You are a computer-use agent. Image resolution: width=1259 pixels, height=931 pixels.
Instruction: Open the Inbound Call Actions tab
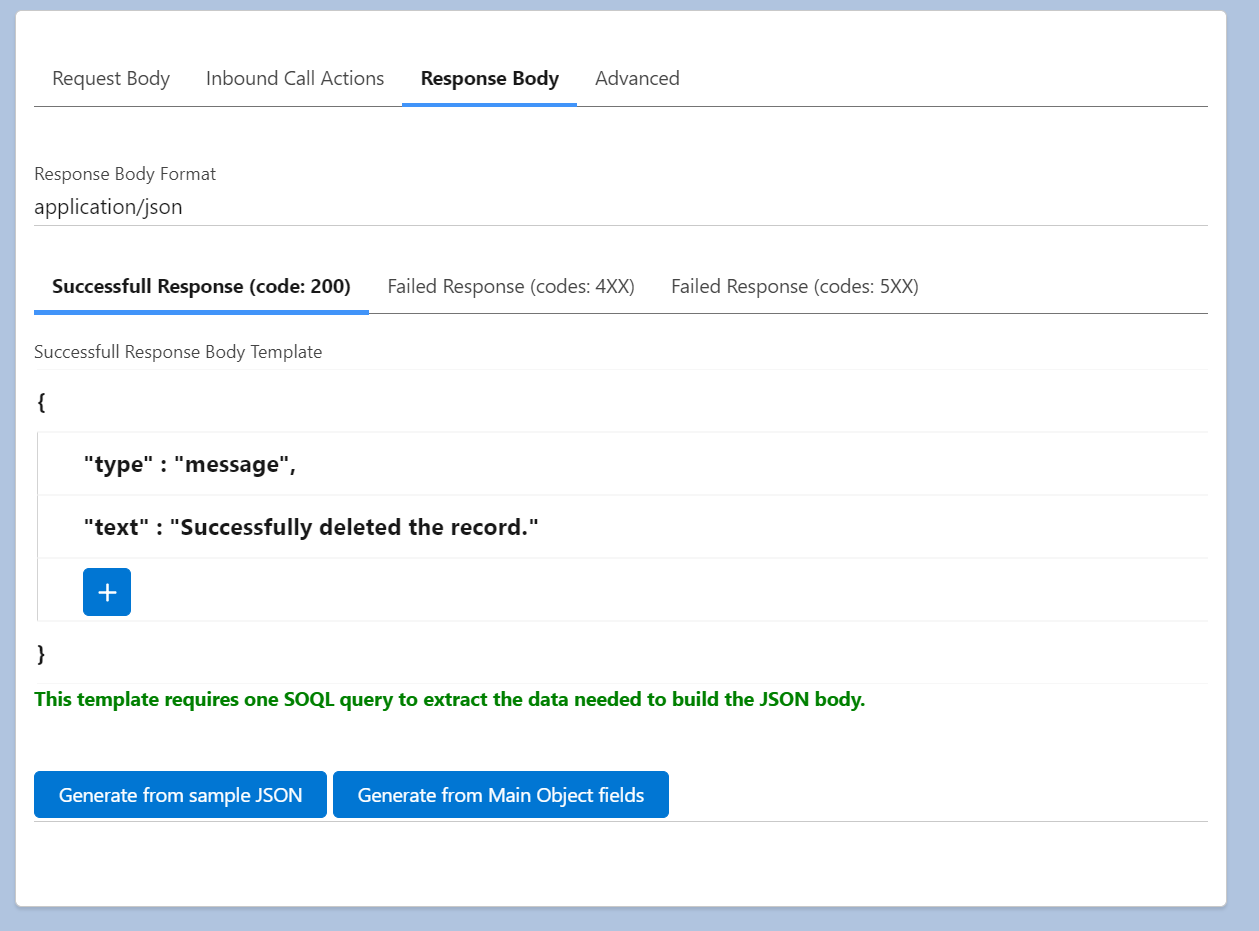(294, 78)
